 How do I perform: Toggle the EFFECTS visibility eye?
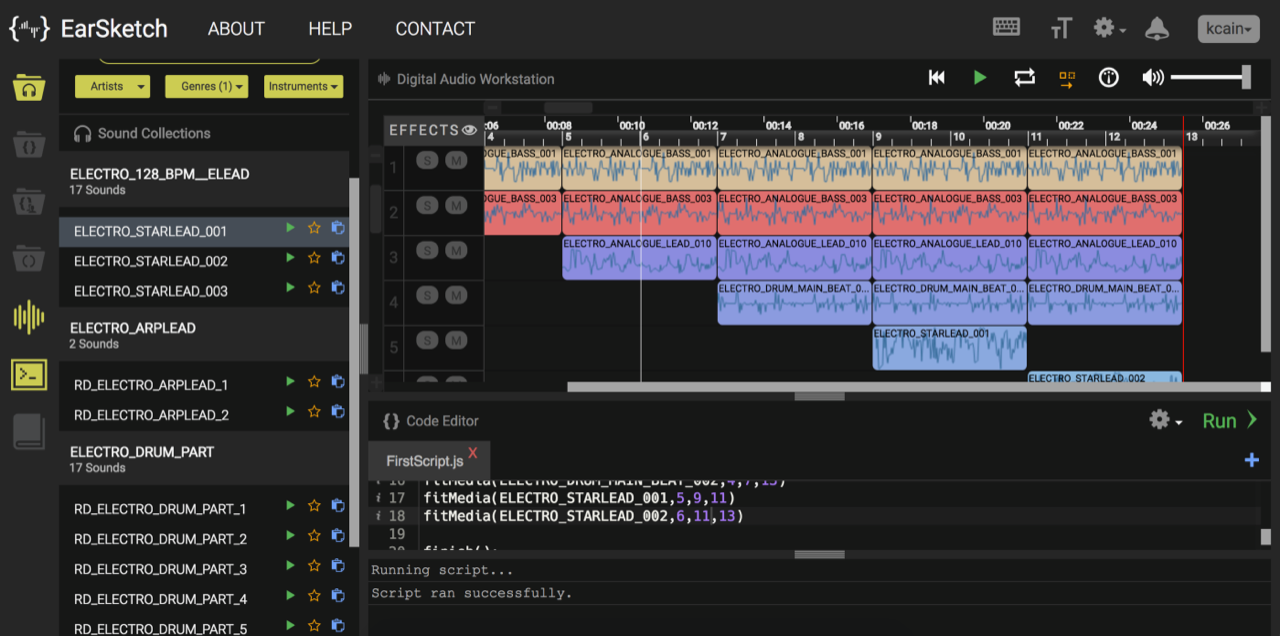tap(469, 130)
